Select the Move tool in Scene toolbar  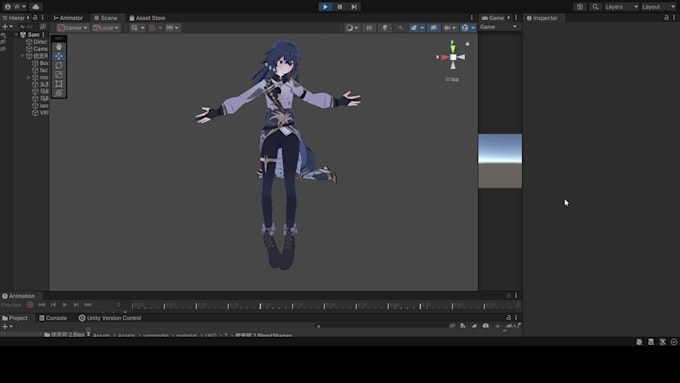[x=59, y=56]
